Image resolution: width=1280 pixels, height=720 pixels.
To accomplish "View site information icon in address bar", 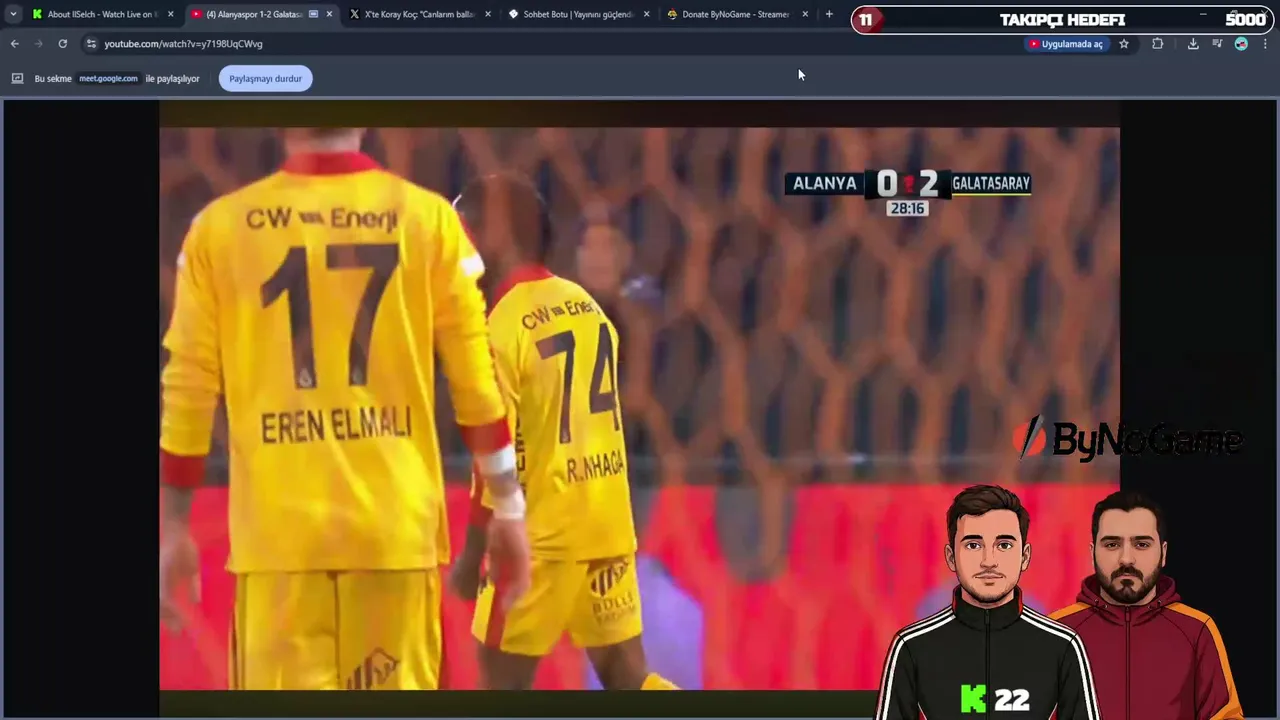I will [91, 44].
